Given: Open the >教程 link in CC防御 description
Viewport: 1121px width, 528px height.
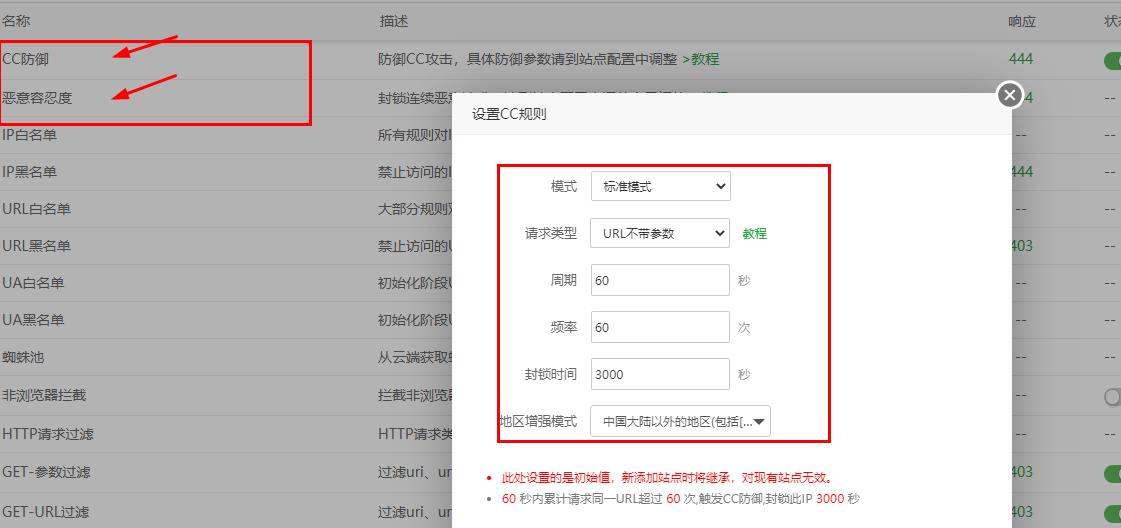Looking at the screenshot, I should pyautogui.click(x=701, y=59).
